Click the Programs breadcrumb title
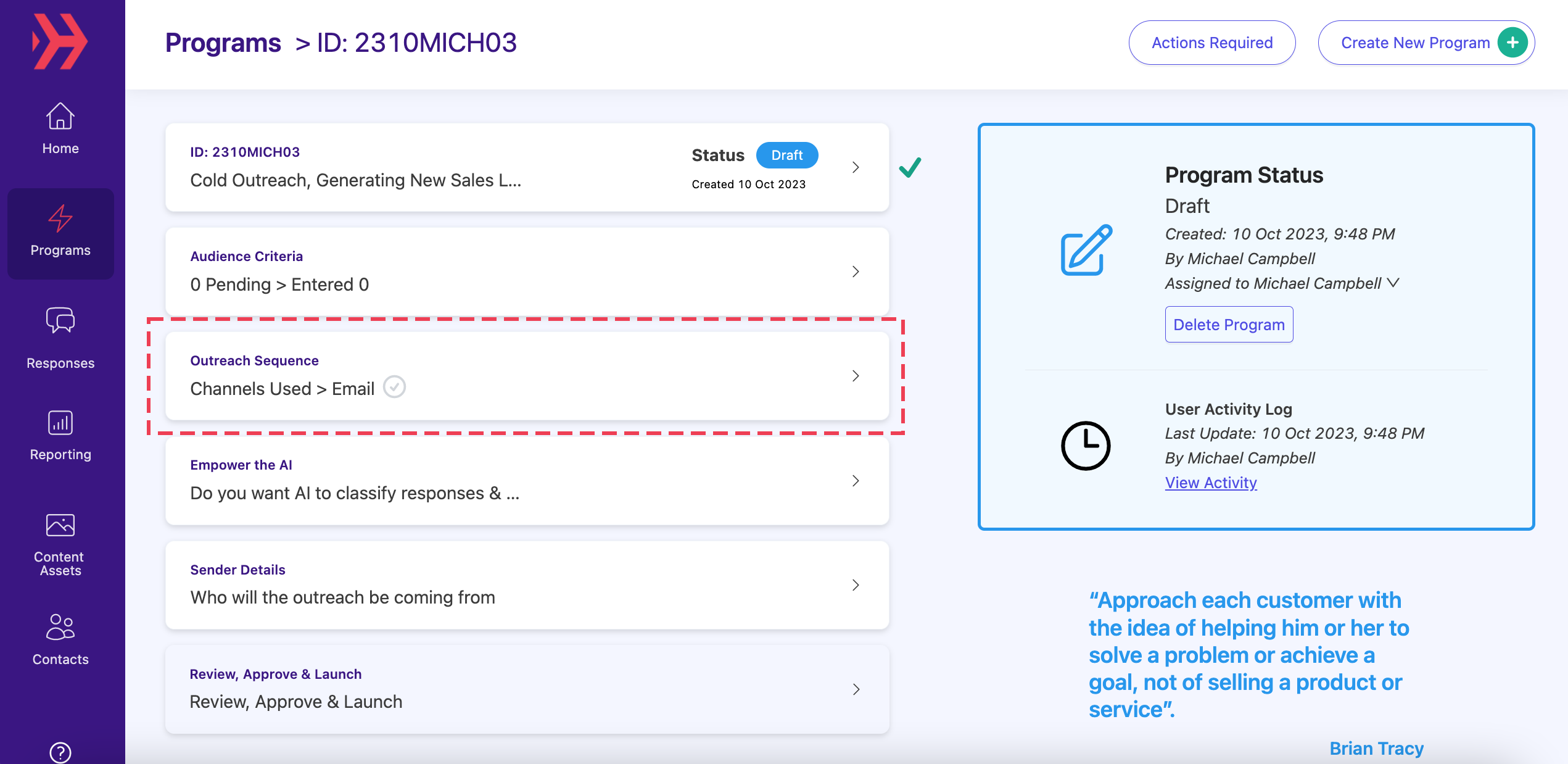Screen dimensions: 1568x764 click(223, 43)
